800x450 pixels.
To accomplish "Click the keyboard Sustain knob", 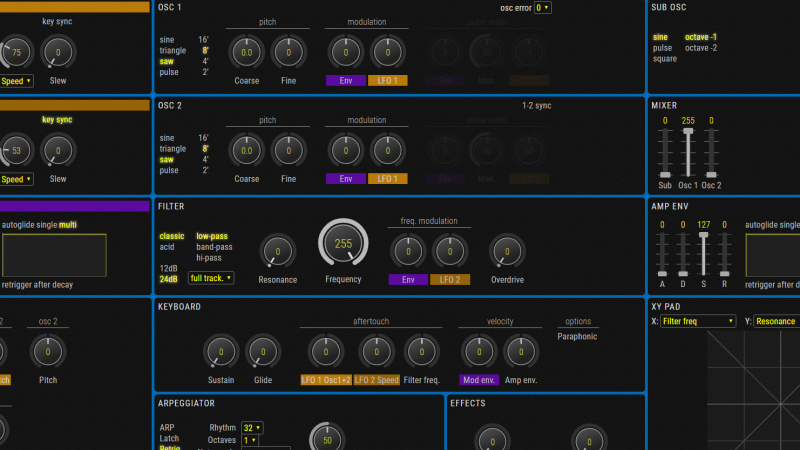I will pos(221,352).
